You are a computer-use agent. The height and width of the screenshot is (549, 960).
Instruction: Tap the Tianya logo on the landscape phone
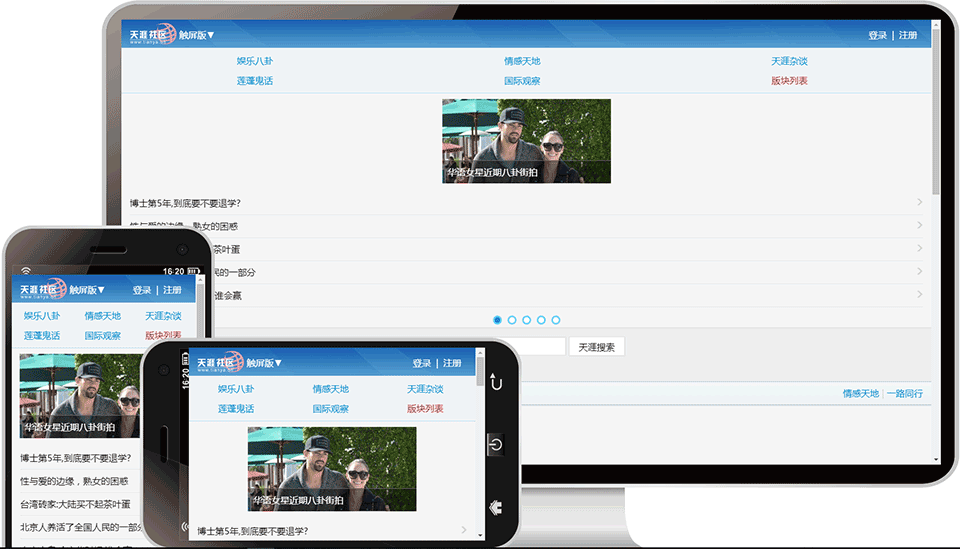pos(220,363)
